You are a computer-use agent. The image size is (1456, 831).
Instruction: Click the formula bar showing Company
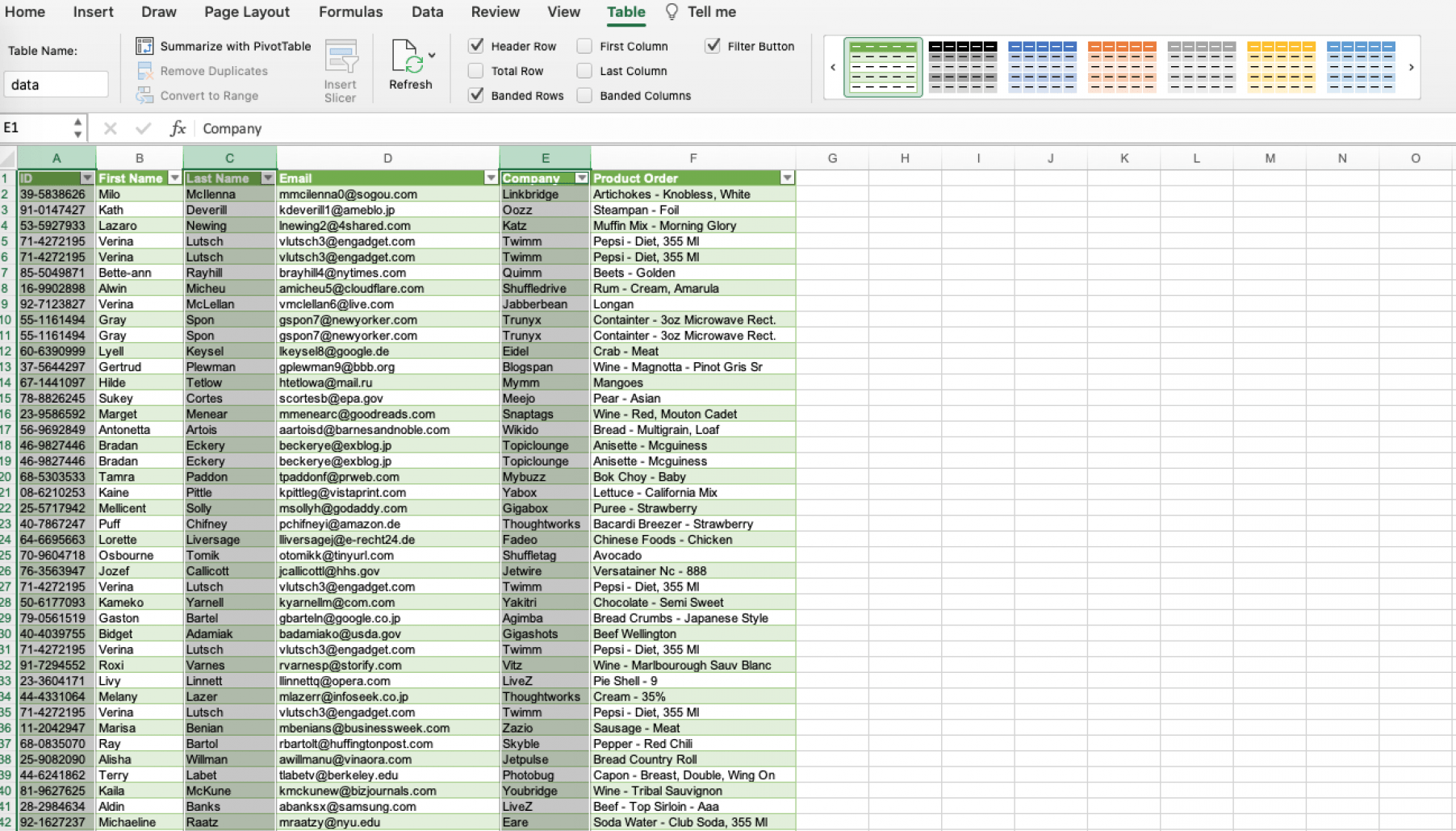coord(823,128)
